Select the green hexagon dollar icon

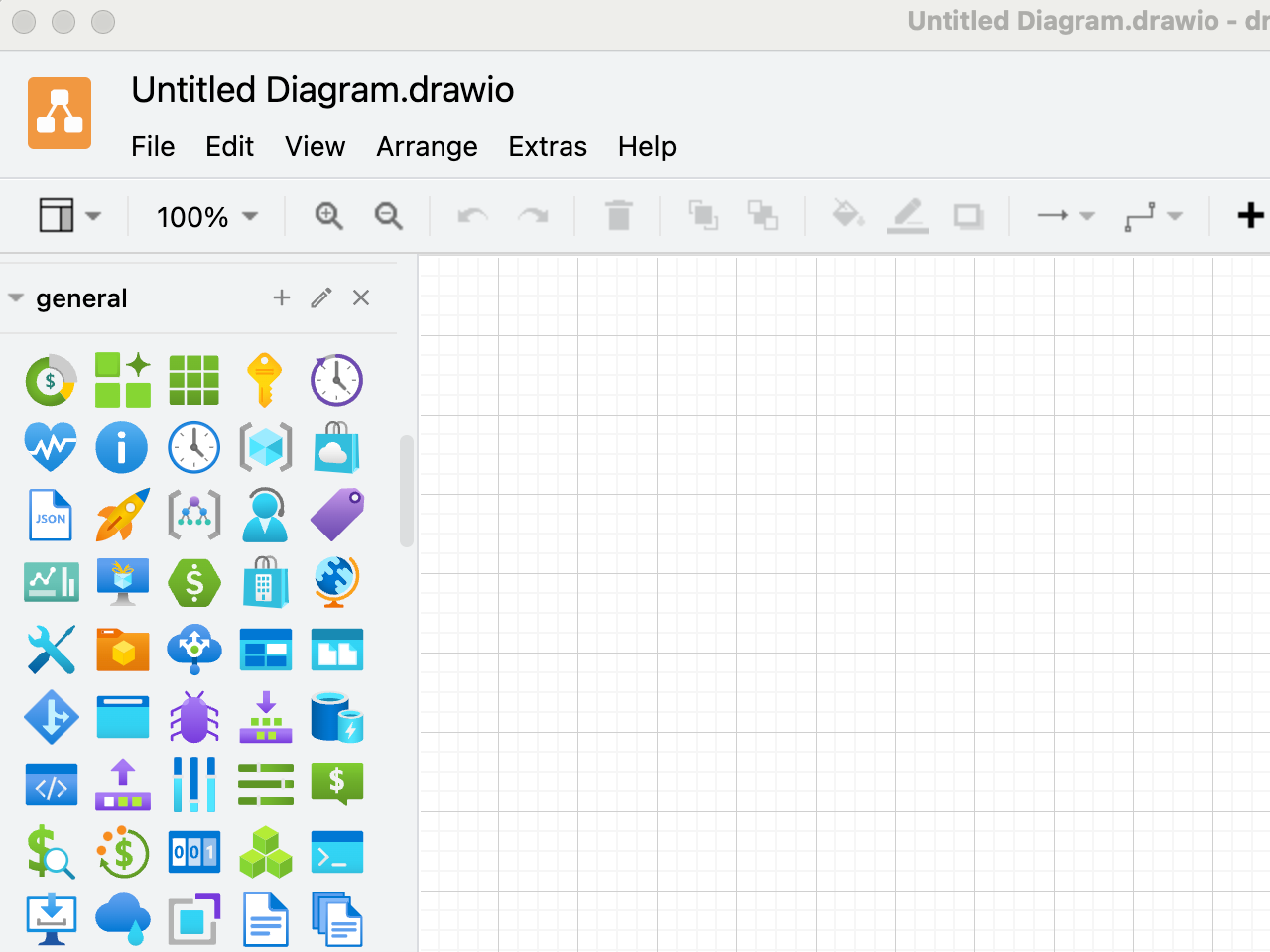point(193,582)
